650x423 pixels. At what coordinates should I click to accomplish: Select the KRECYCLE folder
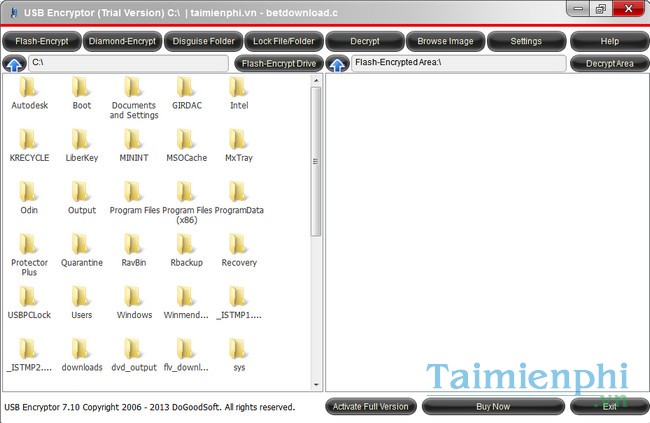click(29, 145)
